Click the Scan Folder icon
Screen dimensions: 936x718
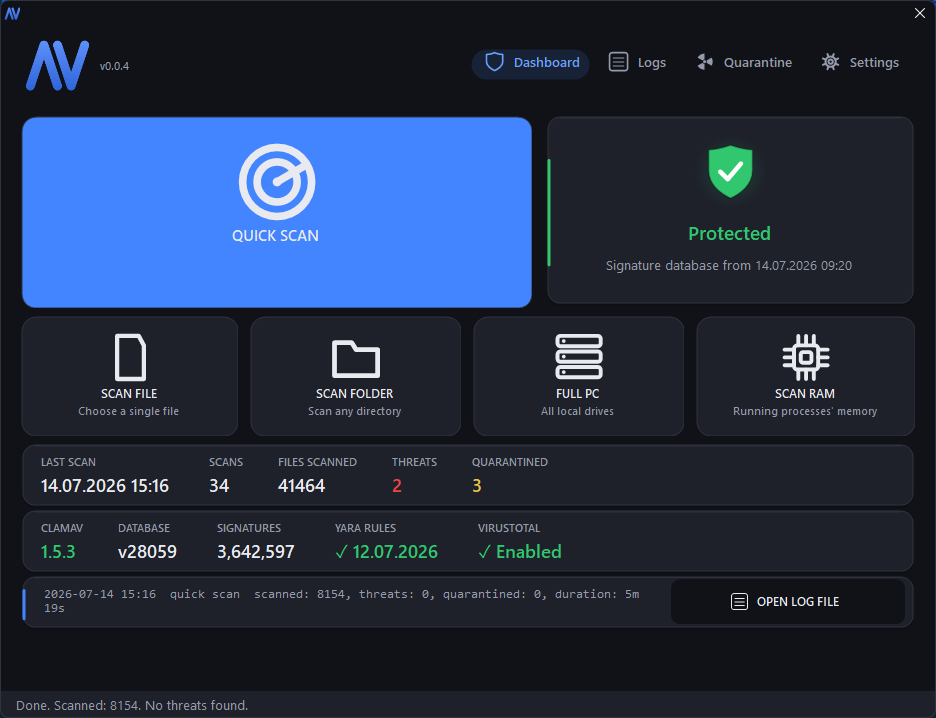356,359
